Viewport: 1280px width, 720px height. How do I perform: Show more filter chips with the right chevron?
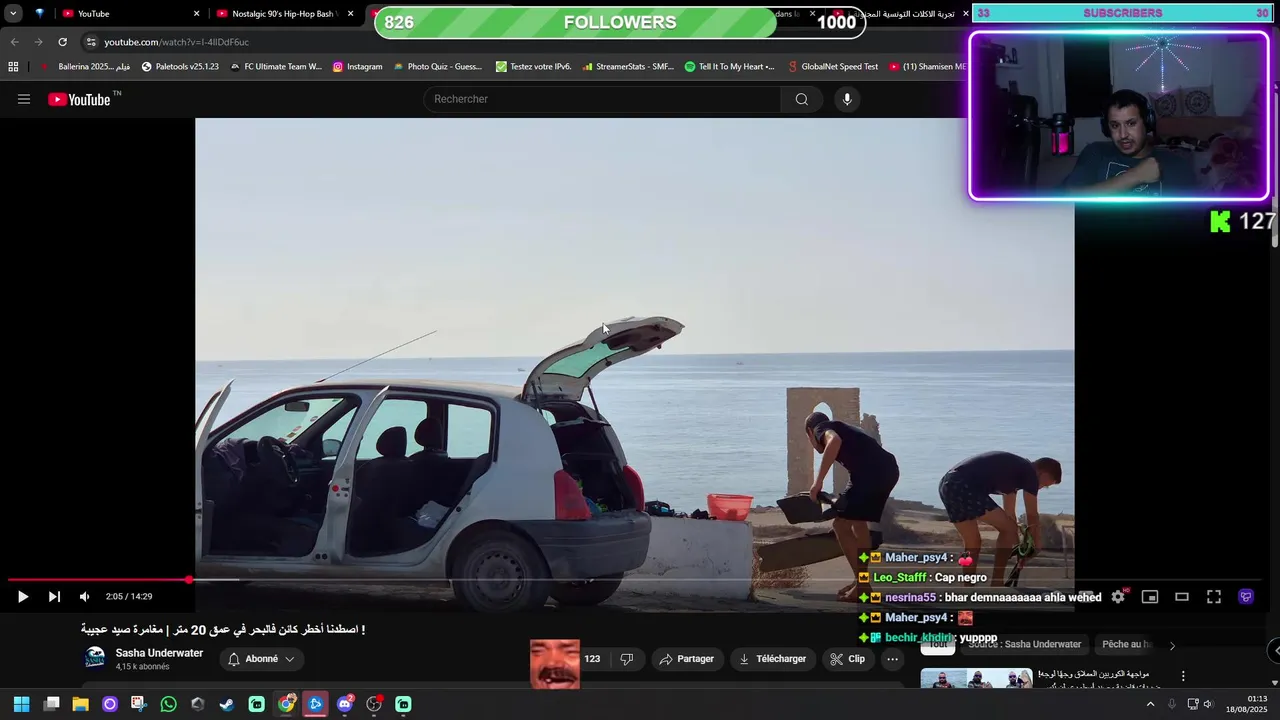(1172, 646)
